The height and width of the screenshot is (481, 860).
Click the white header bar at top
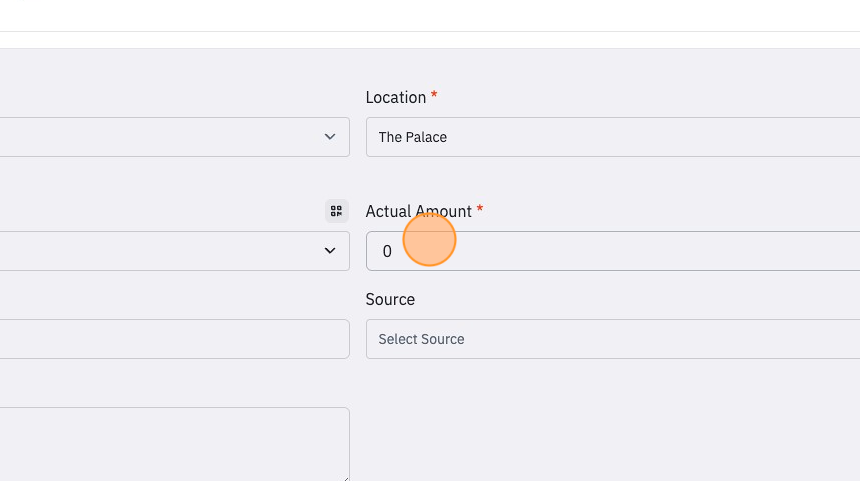point(430,15)
